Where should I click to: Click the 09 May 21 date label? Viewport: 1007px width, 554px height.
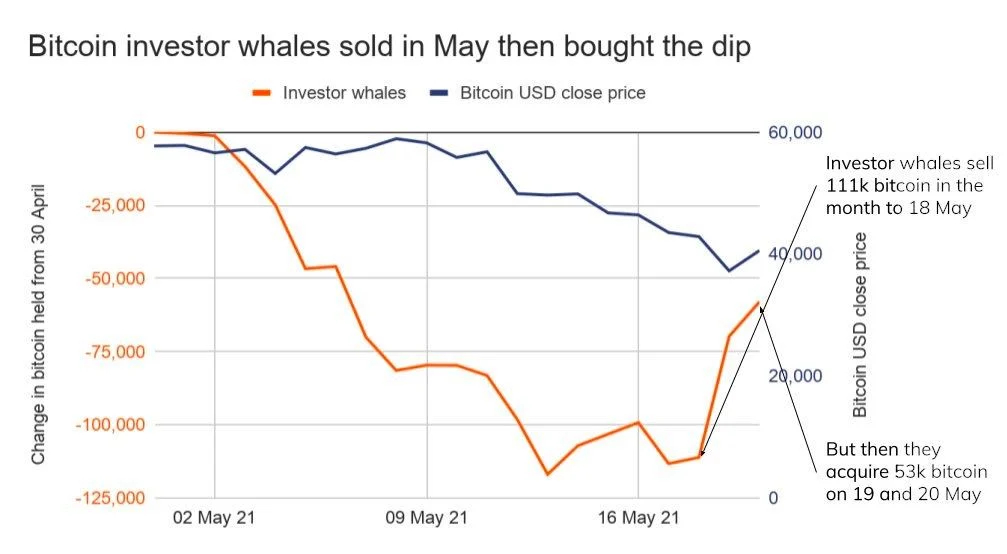click(x=427, y=518)
